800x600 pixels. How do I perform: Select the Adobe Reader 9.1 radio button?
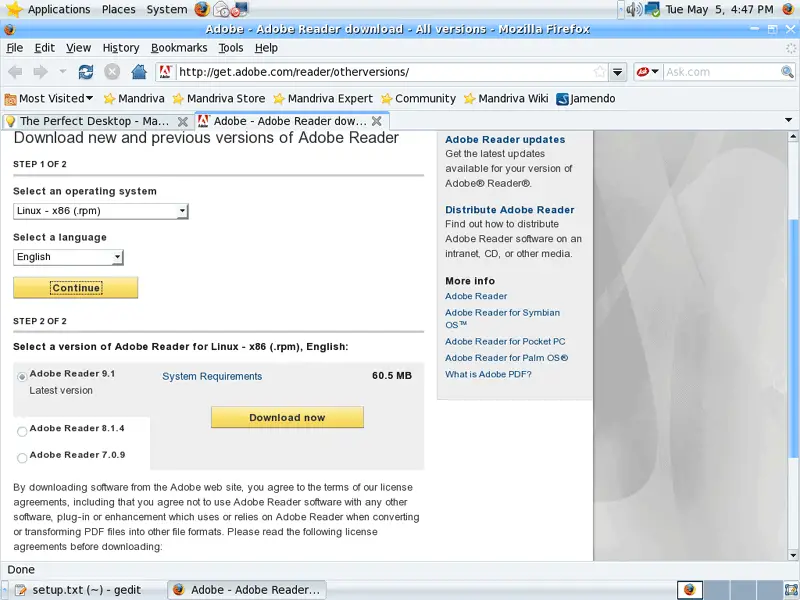click(22, 377)
